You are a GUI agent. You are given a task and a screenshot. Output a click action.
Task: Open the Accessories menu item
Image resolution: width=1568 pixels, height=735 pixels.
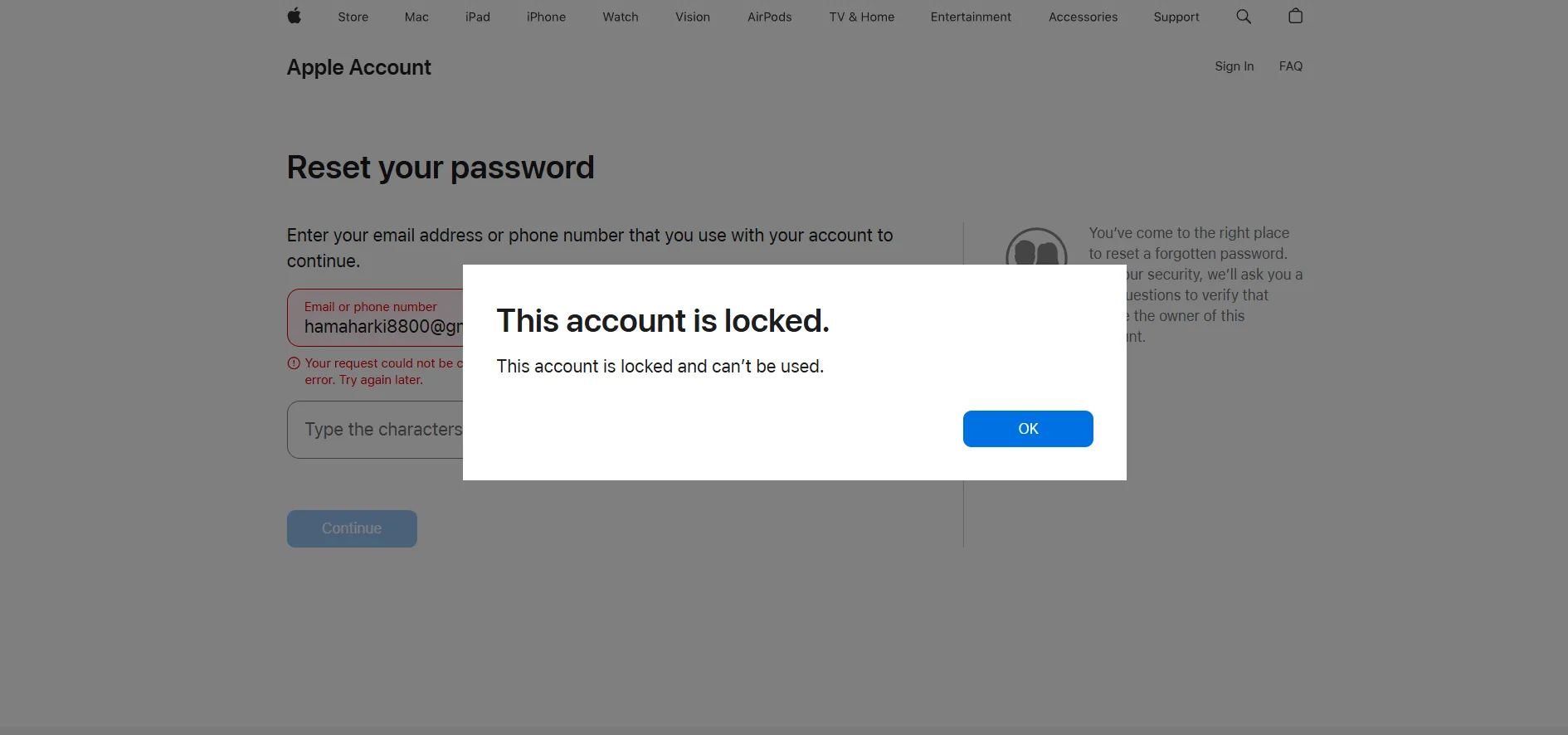click(1083, 17)
